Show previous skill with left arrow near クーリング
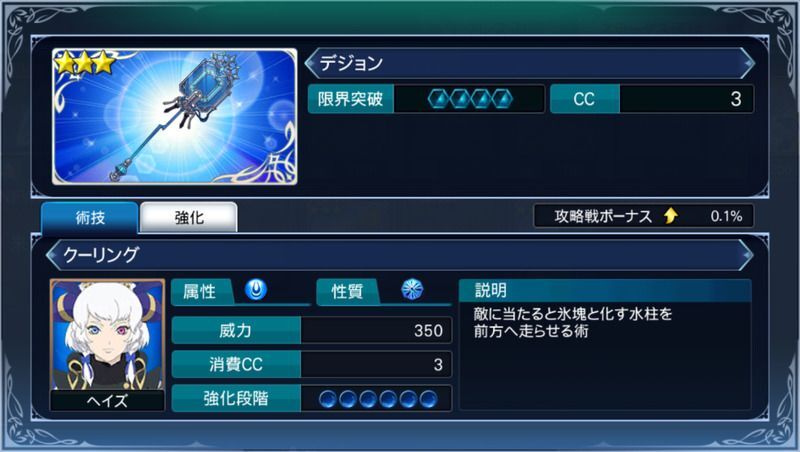 click(x=53, y=255)
